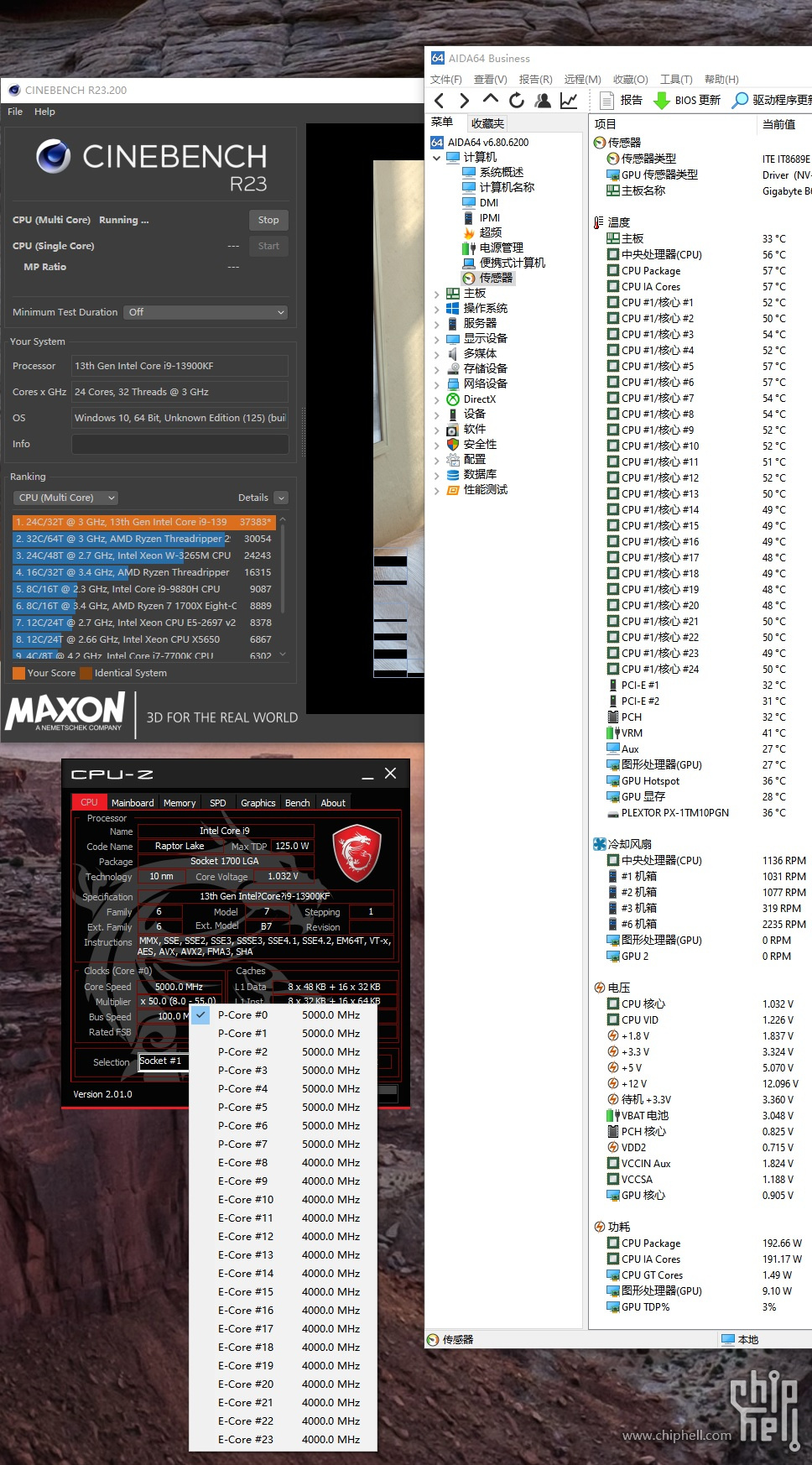The image size is (812, 1465).
Task: Click the 数据库 icon in AIDA64 tree
Action: click(x=453, y=475)
